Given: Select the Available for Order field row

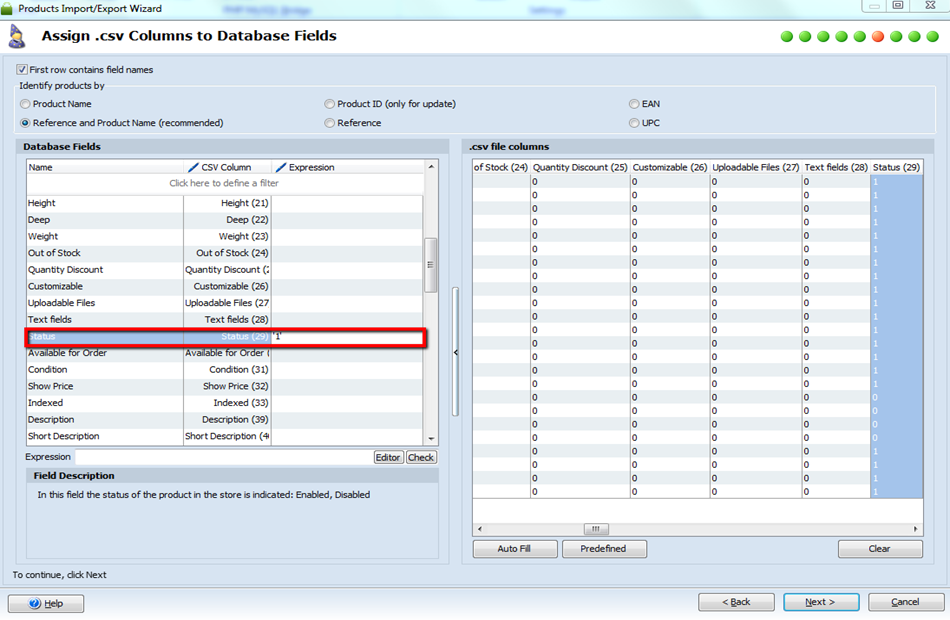Looking at the screenshot, I should click(x=67, y=353).
